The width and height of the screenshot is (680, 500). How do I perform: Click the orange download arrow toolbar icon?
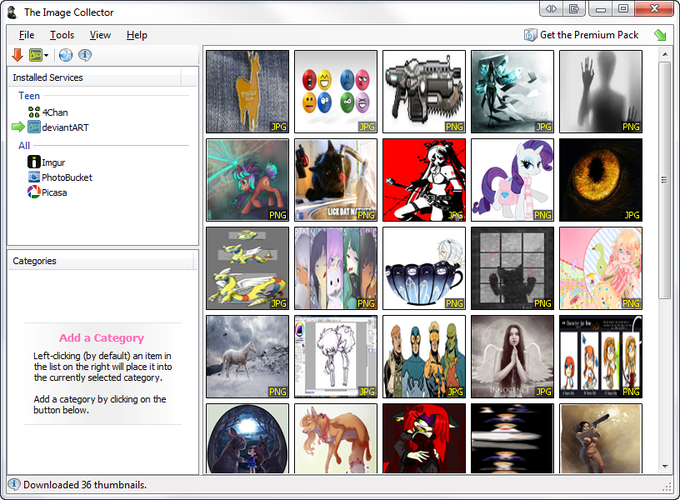click(x=17, y=55)
